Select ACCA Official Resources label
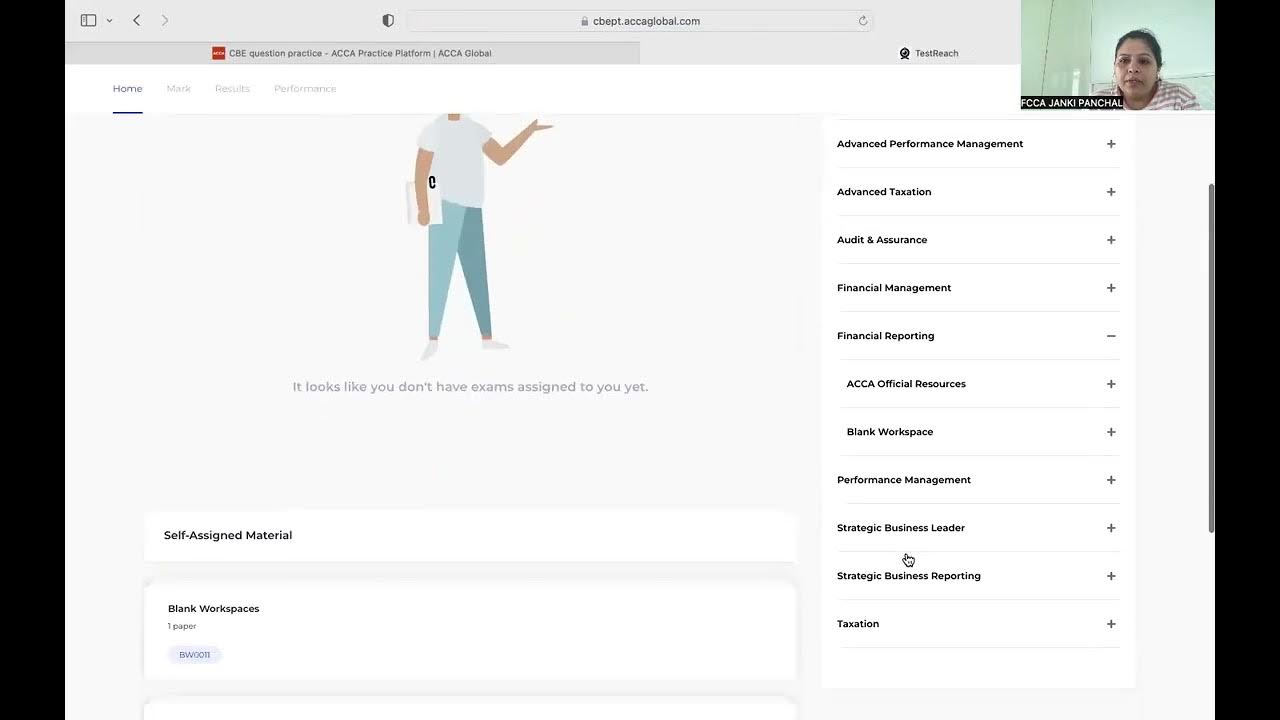The width and height of the screenshot is (1280, 720). [906, 384]
